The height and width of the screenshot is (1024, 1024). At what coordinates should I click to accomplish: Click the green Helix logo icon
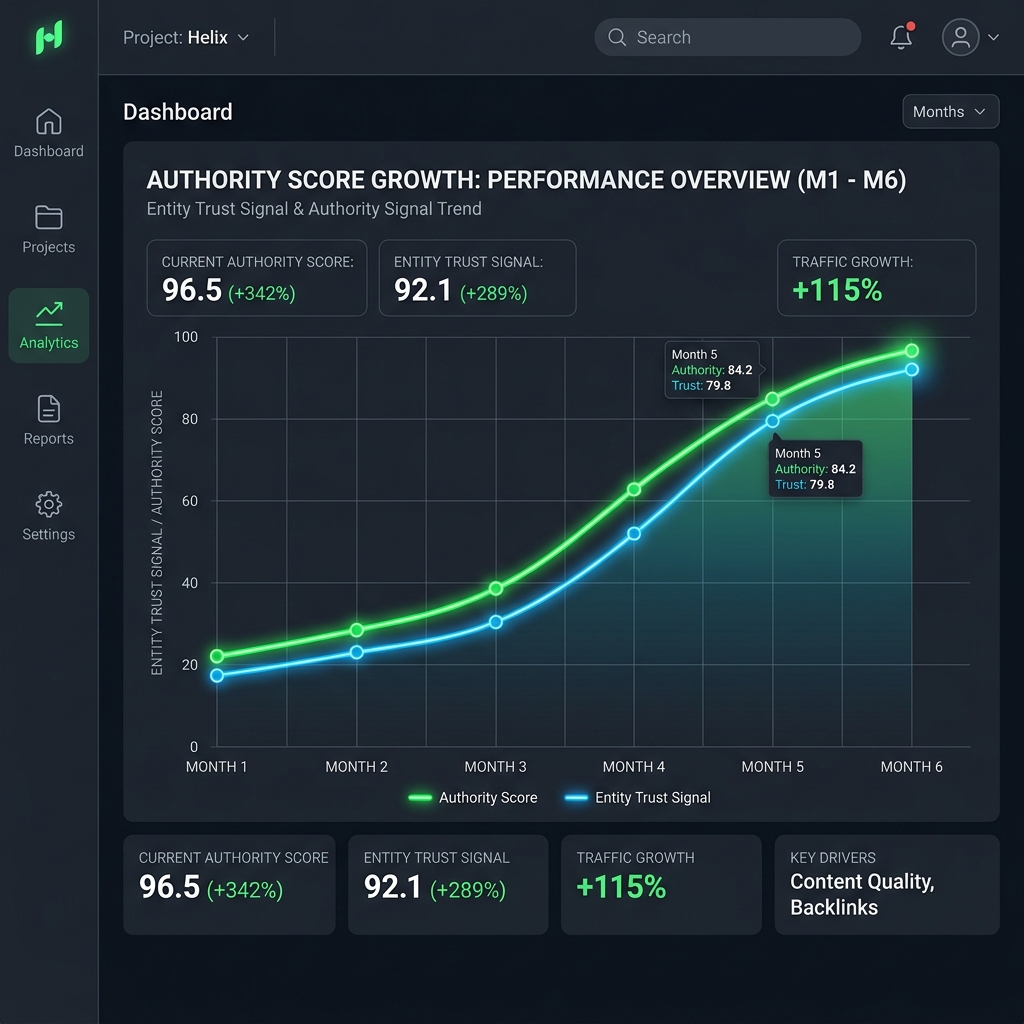[x=49, y=37]
